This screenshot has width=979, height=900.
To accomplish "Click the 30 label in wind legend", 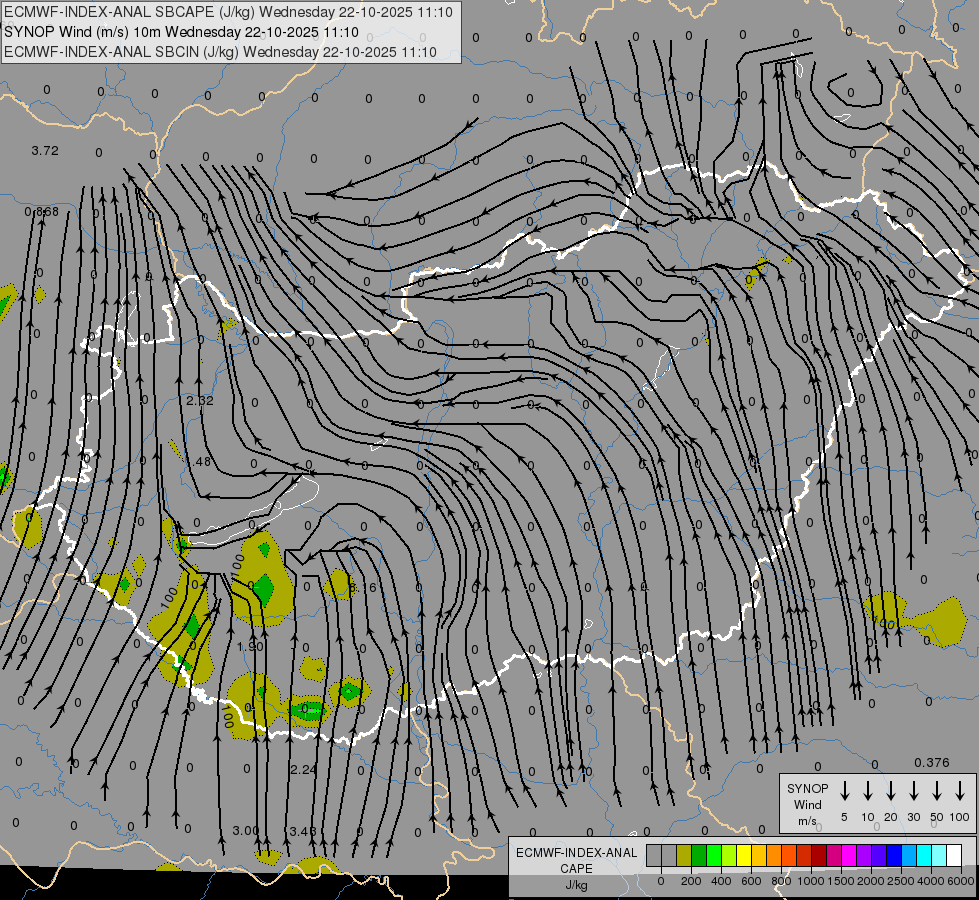I will [x=914, y=817].
